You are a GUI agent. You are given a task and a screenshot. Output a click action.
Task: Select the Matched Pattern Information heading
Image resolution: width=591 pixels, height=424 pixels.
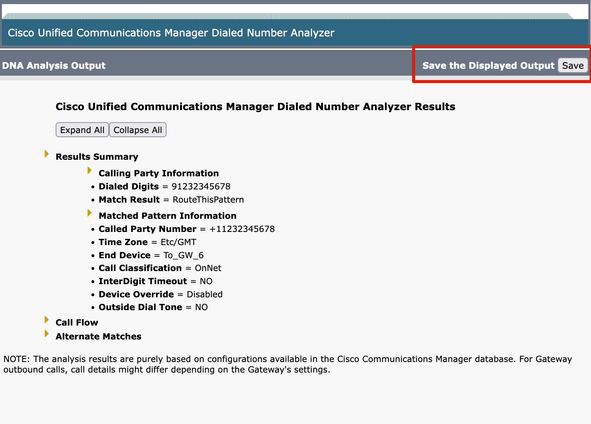(167, 216)
